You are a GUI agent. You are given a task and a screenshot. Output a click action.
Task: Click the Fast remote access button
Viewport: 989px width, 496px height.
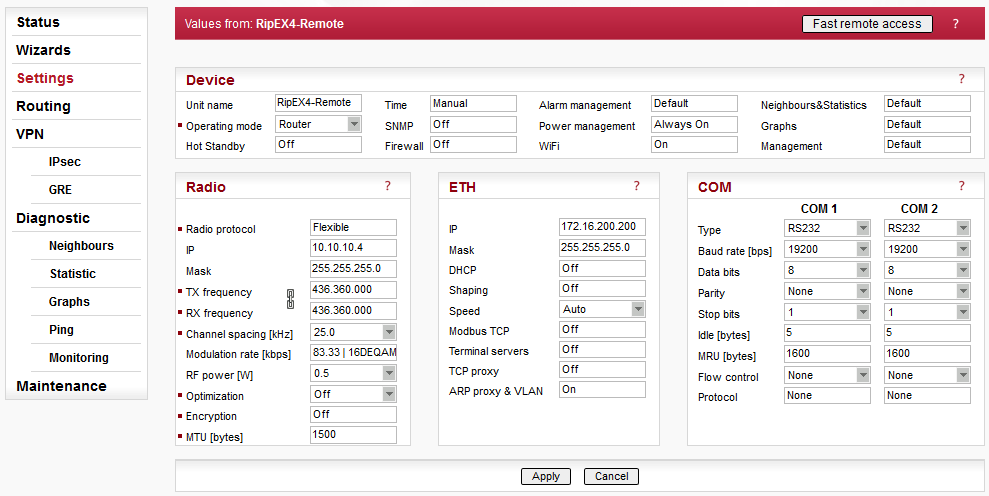coord(867,24)
